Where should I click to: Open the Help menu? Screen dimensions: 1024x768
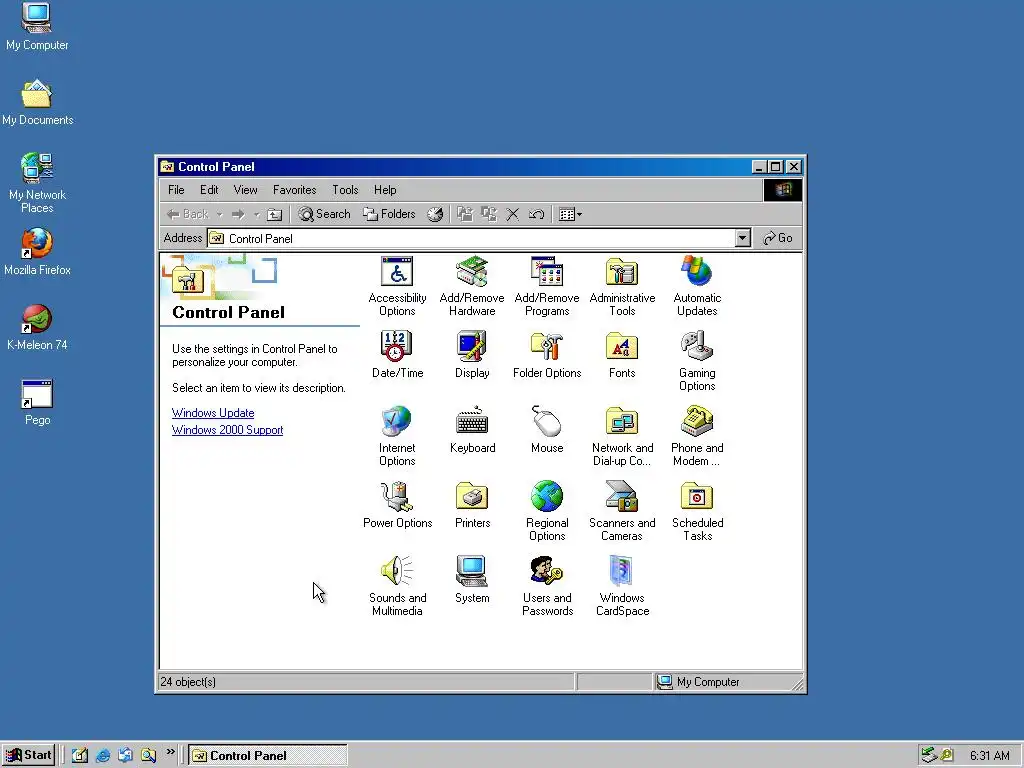[x=385, y=190]
